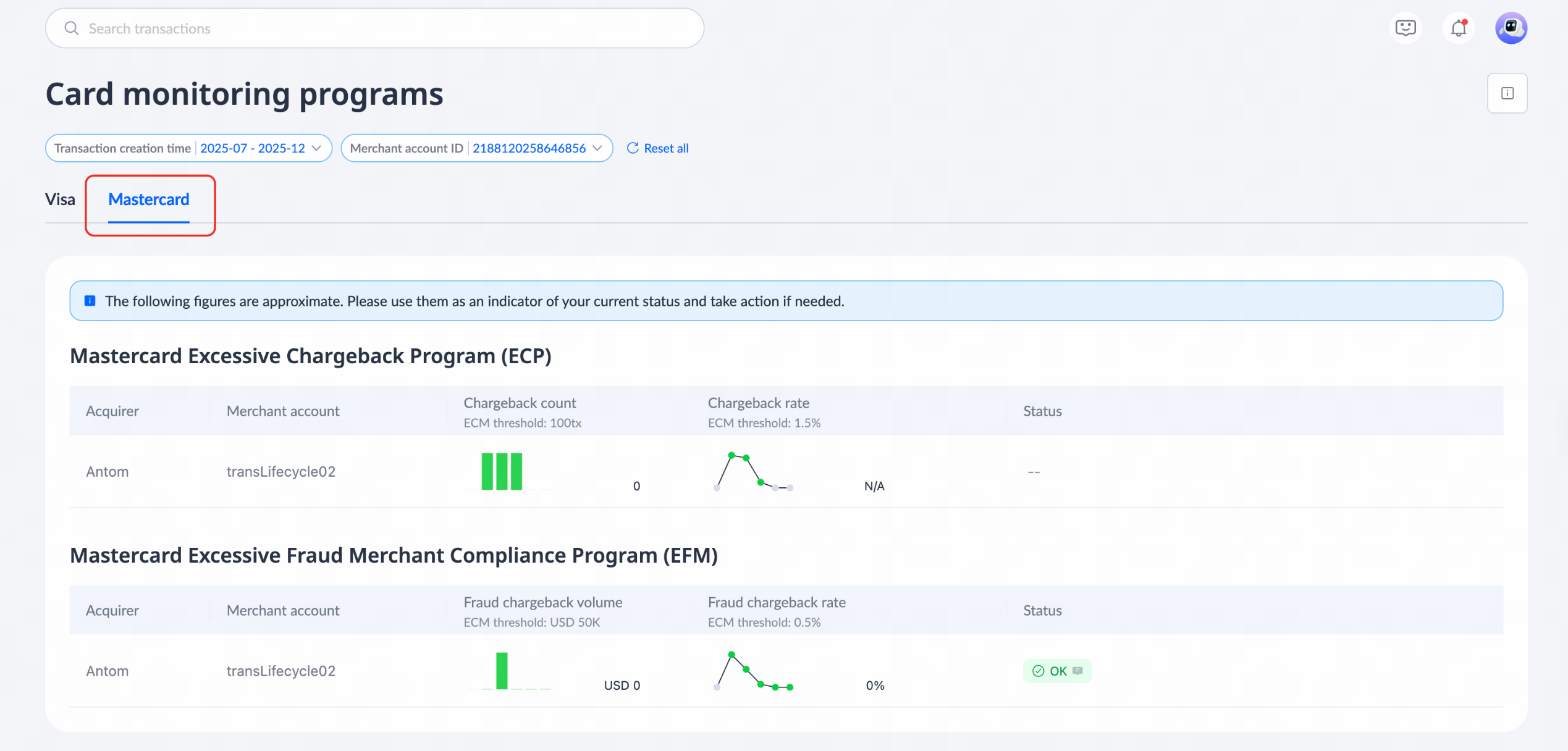The image size is (1568, 751).
Task: Click Antom in the EFM table row
Action: coord(107,671)
